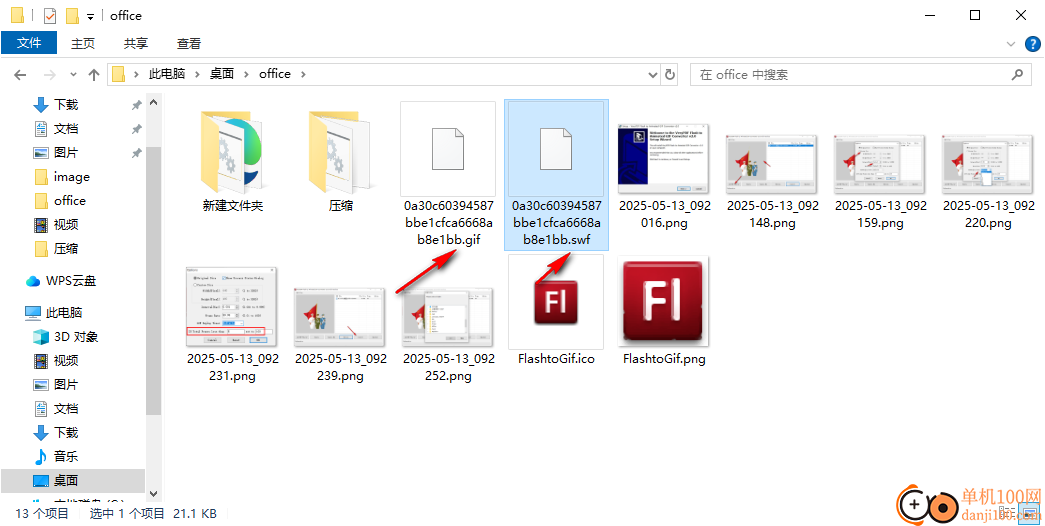1045x526 pixels.
Task: Select 3D 对象 in navigation pane
Action: tap(75, 337)
